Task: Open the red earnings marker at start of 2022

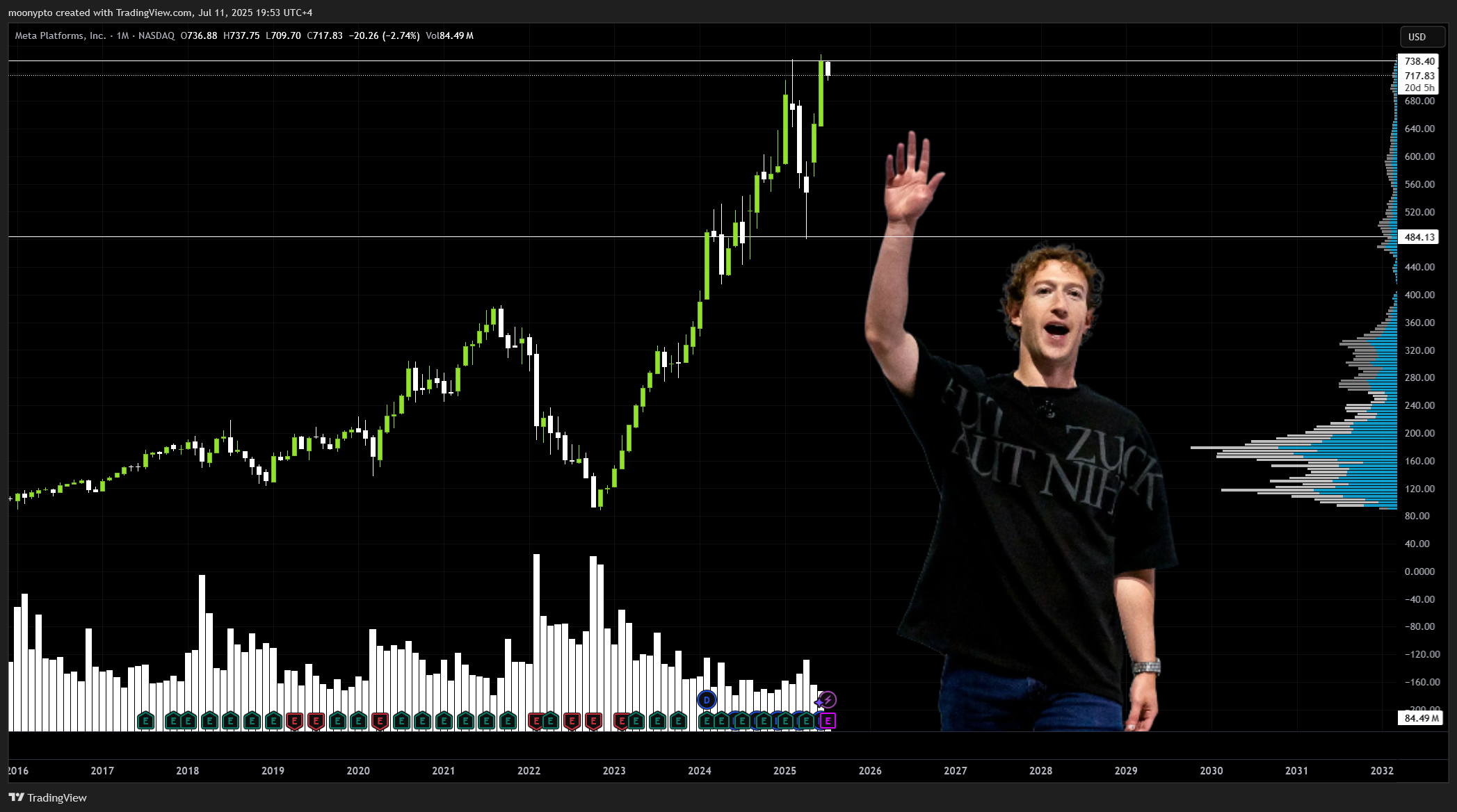Action: click(x=536, y=721)
